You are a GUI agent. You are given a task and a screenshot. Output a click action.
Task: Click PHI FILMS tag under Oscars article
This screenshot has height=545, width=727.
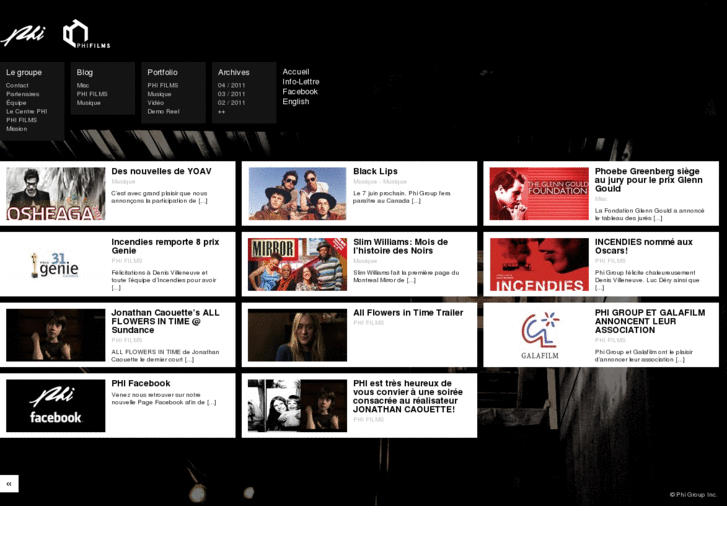pos(610,261)
